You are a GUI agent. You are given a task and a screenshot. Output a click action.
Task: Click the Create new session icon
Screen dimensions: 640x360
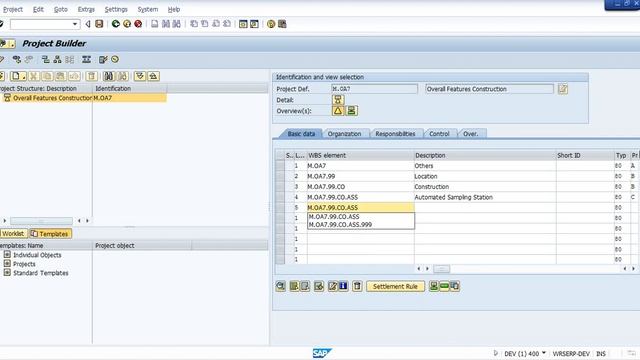243,24
